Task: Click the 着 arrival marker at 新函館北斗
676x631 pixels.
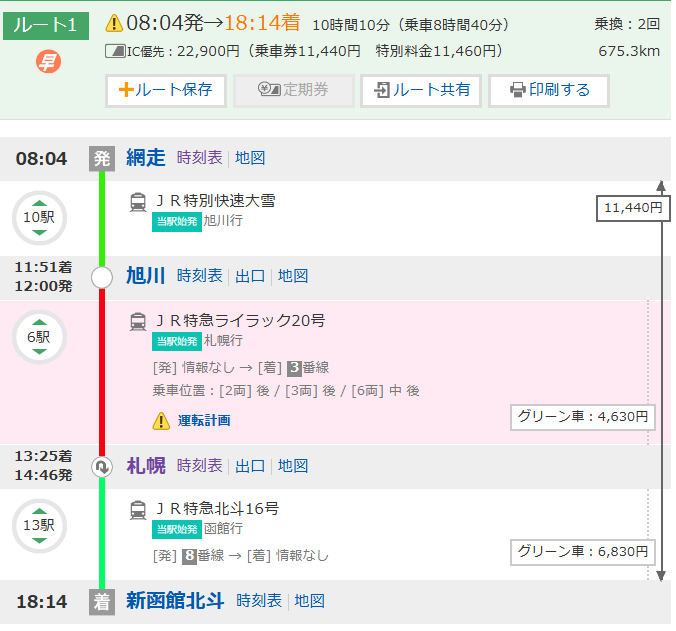Action: 102,602
